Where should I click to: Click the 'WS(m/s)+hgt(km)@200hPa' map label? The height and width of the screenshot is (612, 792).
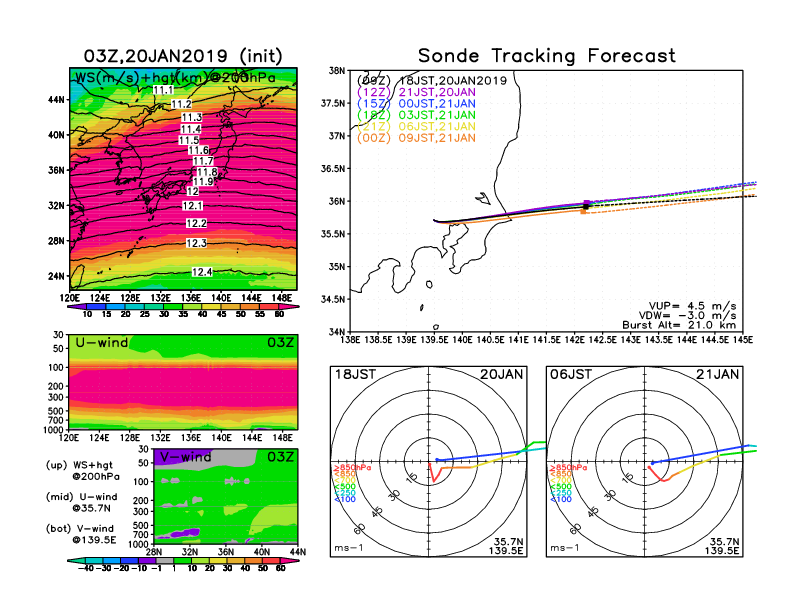click(x=175, y=78)
